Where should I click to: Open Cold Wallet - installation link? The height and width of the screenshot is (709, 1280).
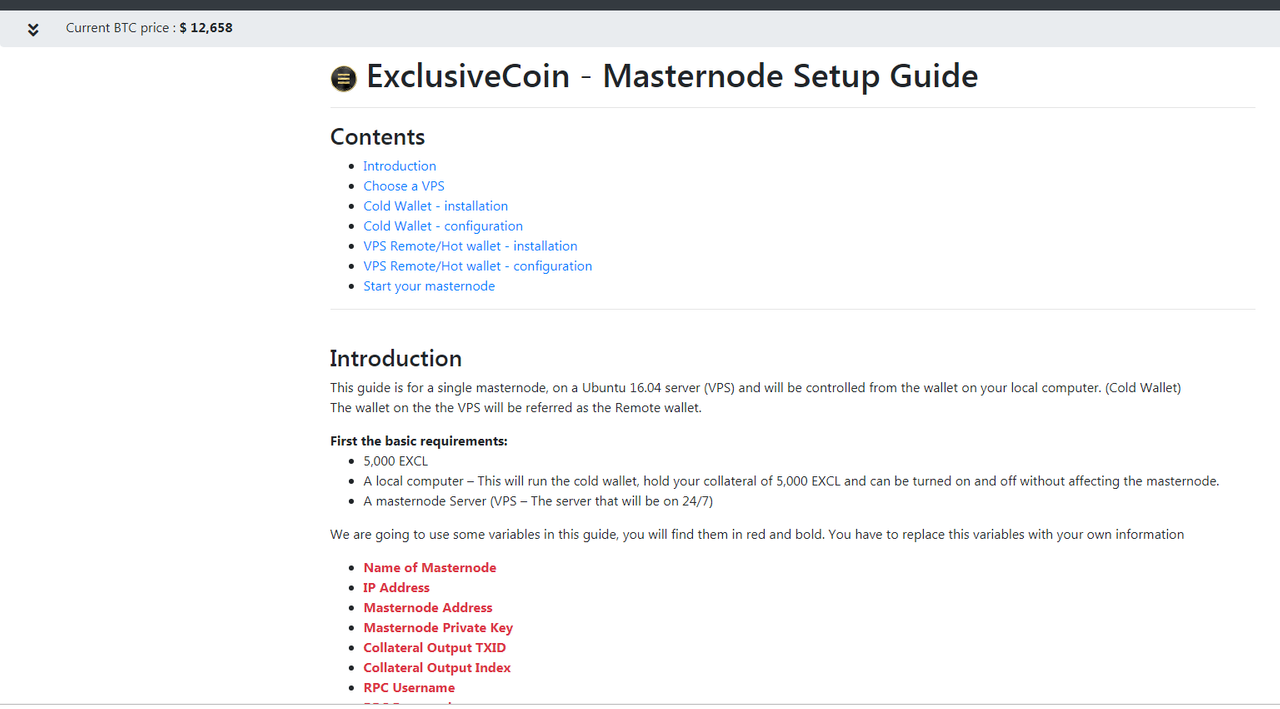point(436,206)
